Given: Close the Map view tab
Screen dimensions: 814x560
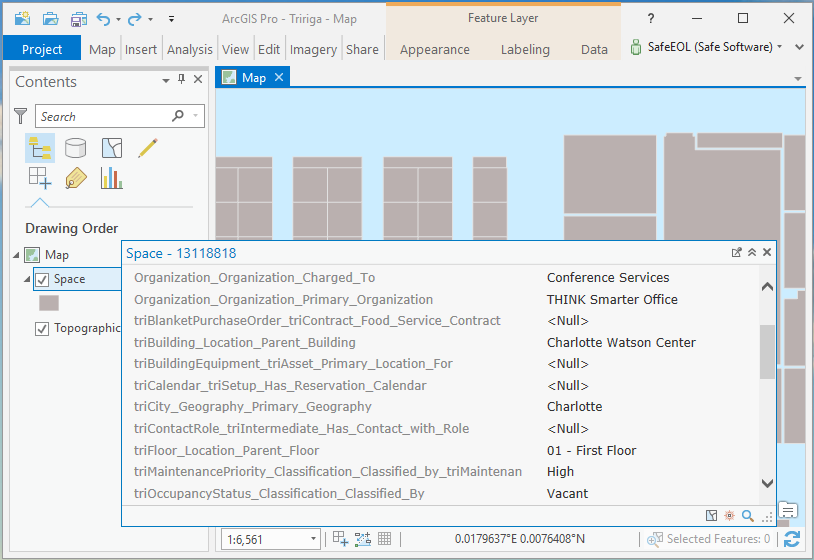Looking at the screenshot, I should click(x=279, y=77).
